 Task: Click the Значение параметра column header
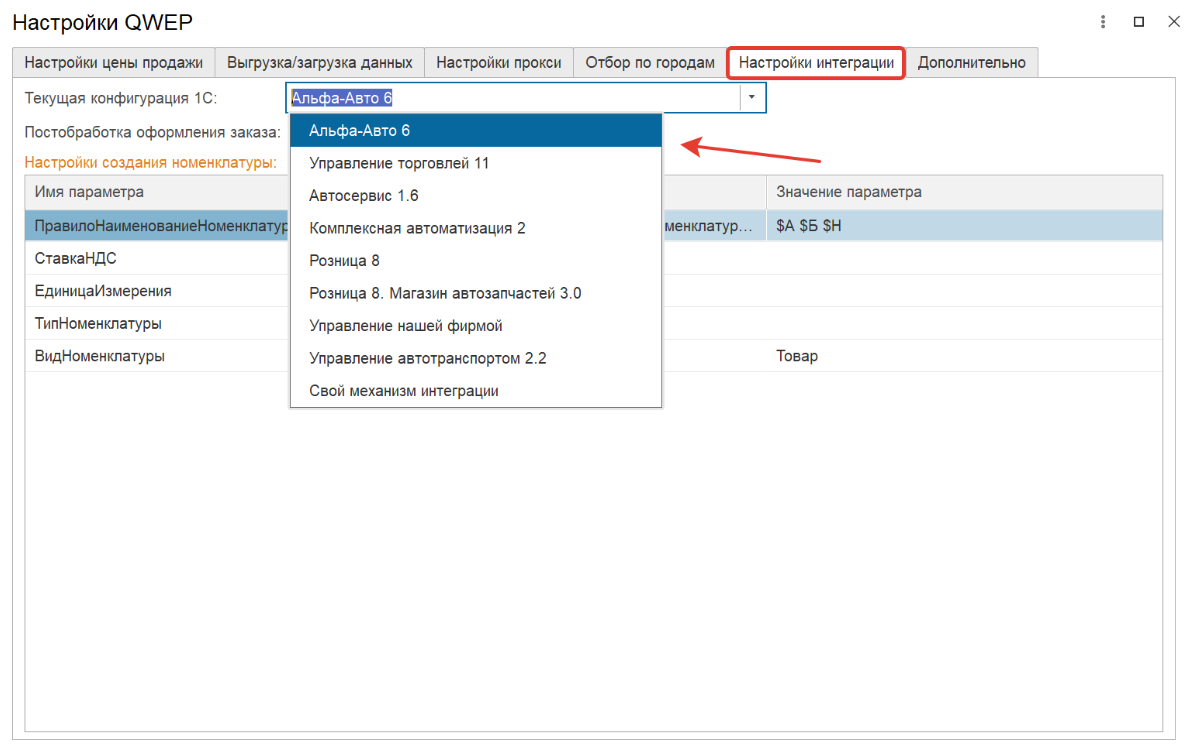coord(963,192)
